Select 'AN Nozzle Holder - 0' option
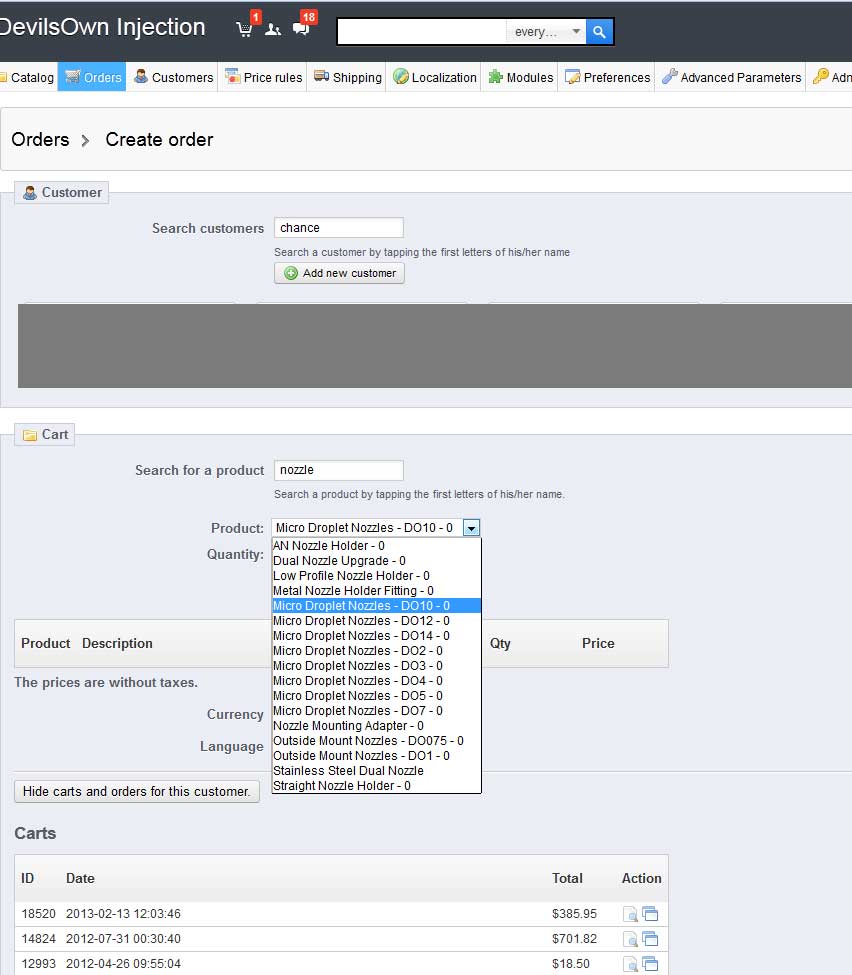 pyautogui.click(x=376, y=545)
